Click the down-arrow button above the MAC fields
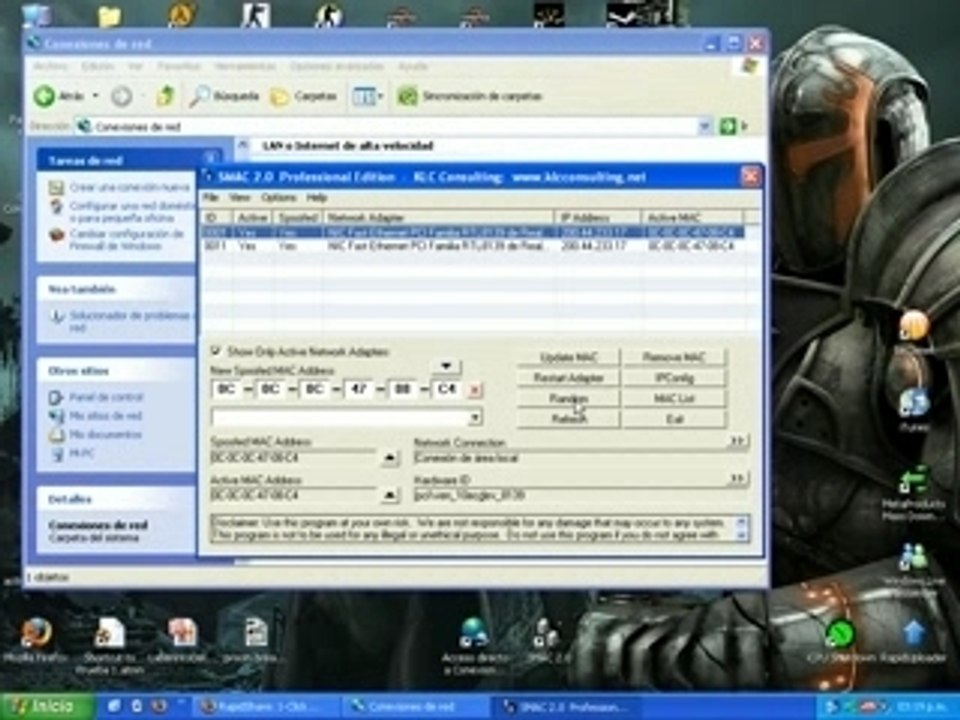The height and width of the screenshot is (720, 960). click(446, 366)
